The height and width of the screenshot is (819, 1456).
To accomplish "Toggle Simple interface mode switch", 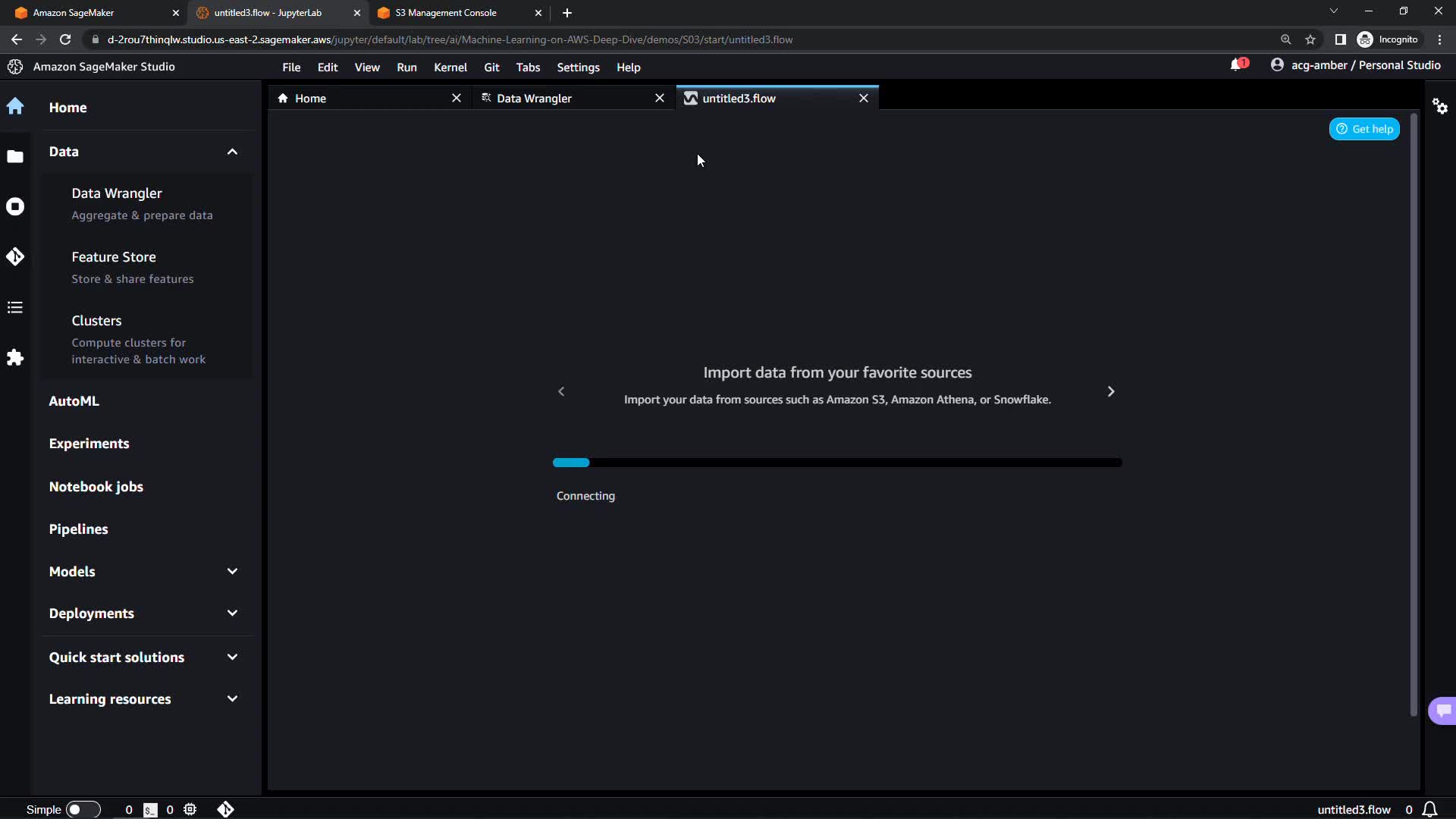I will (x=83, y=809).
